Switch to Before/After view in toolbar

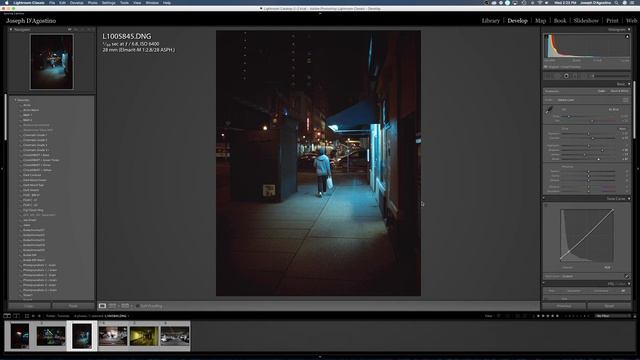[x=112, y=306]
